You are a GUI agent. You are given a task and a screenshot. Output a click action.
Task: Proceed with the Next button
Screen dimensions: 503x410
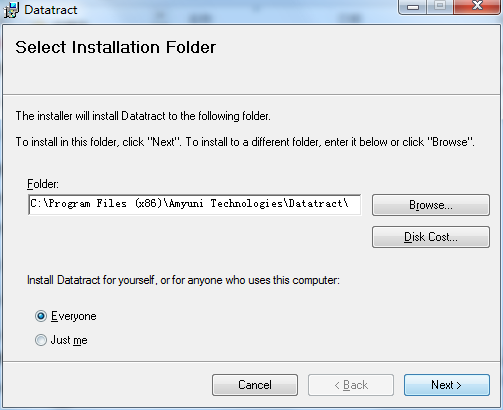point(447,385)
